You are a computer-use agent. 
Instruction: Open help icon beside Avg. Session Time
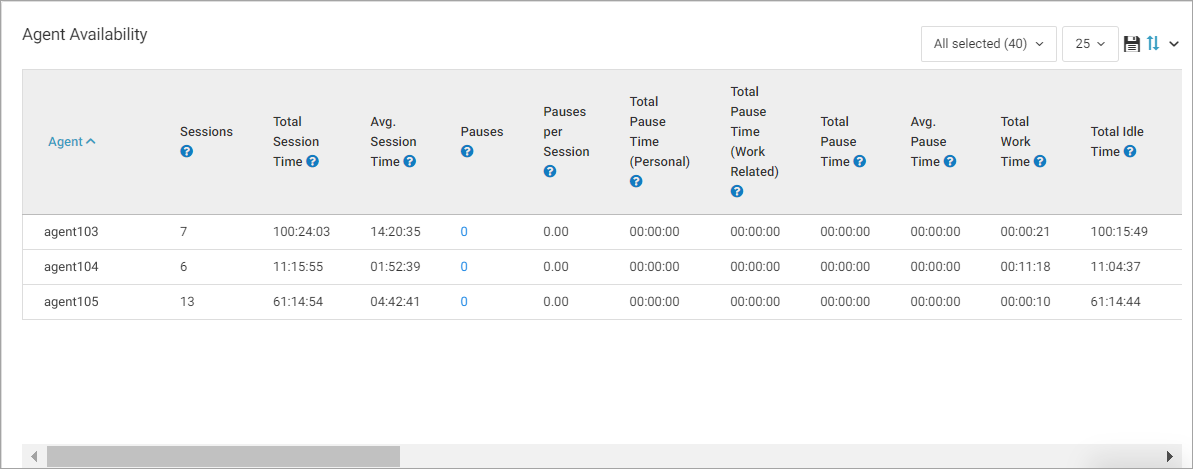coord(409,161)
